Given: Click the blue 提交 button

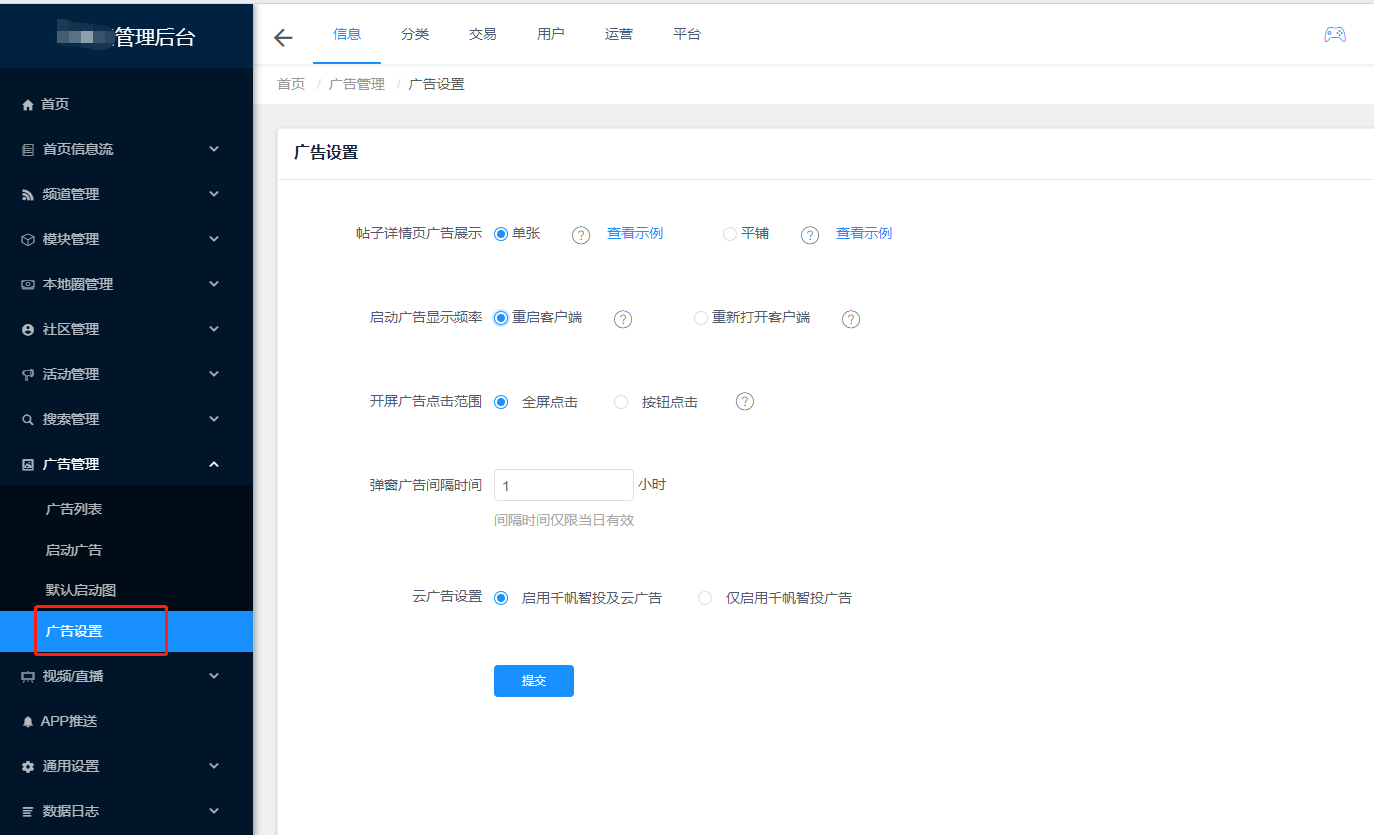Looking at the screenshot, I should coord(534,681).
